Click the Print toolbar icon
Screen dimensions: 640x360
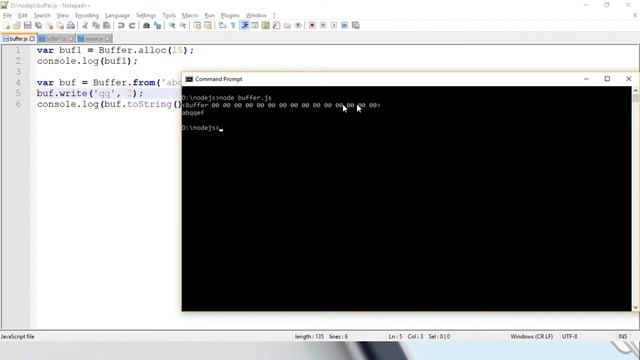pyautogui.click(x=71, y=25)
